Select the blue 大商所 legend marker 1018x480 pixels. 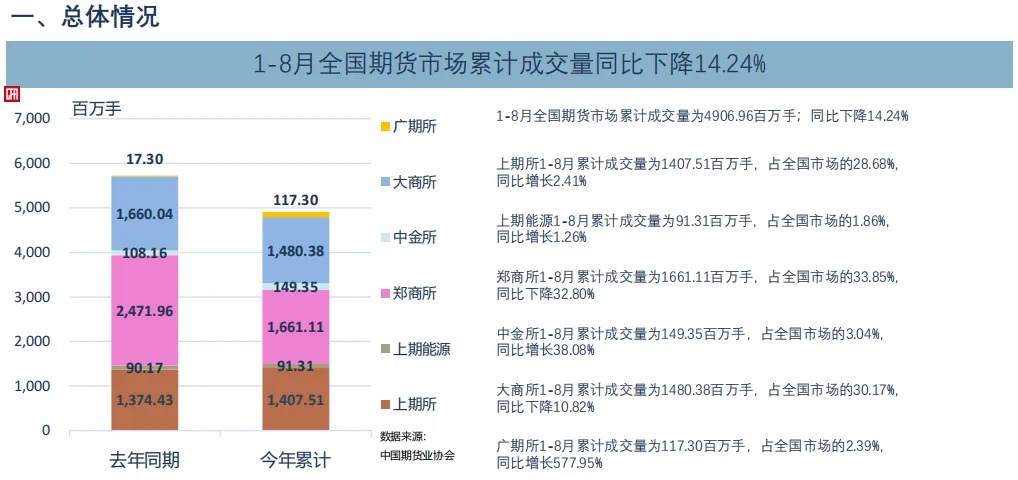pyautogui.click(x=385, y=183)
